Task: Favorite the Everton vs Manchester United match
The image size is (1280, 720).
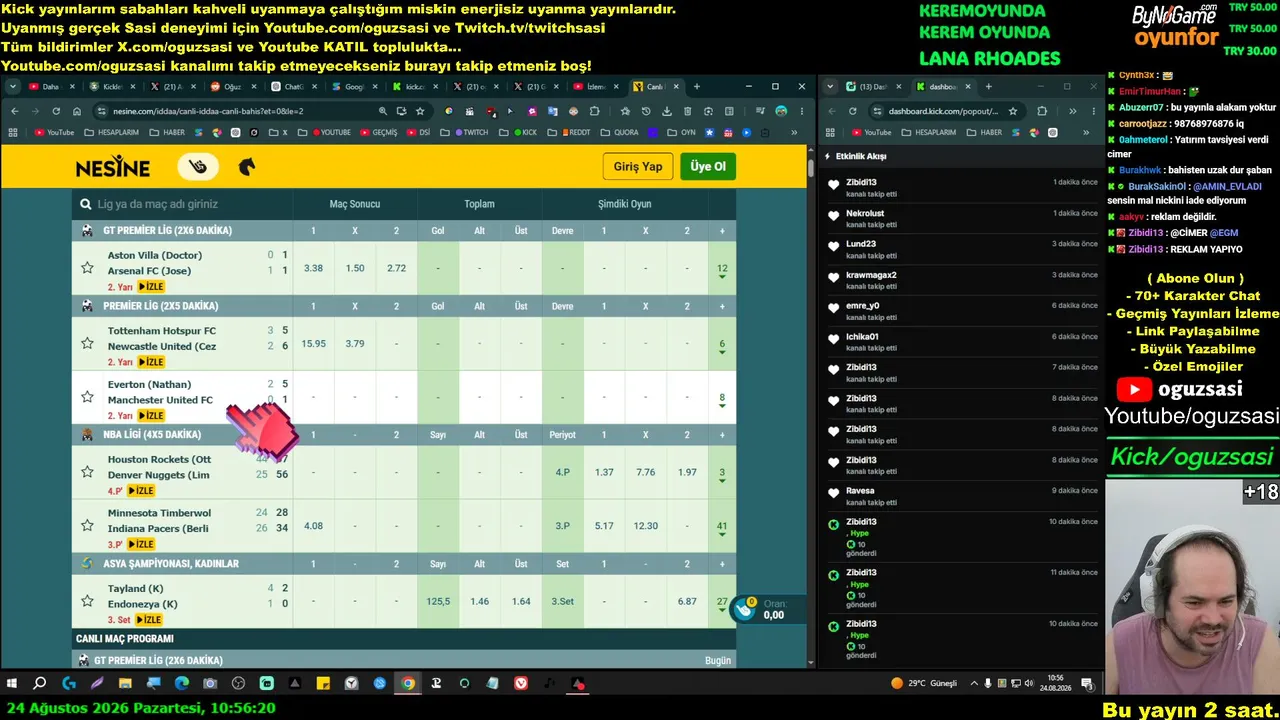Action: tap(87, 397)
